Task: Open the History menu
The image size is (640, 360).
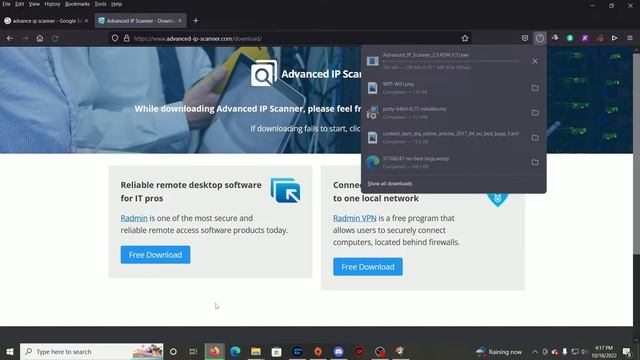Action: tap(52, 4)
